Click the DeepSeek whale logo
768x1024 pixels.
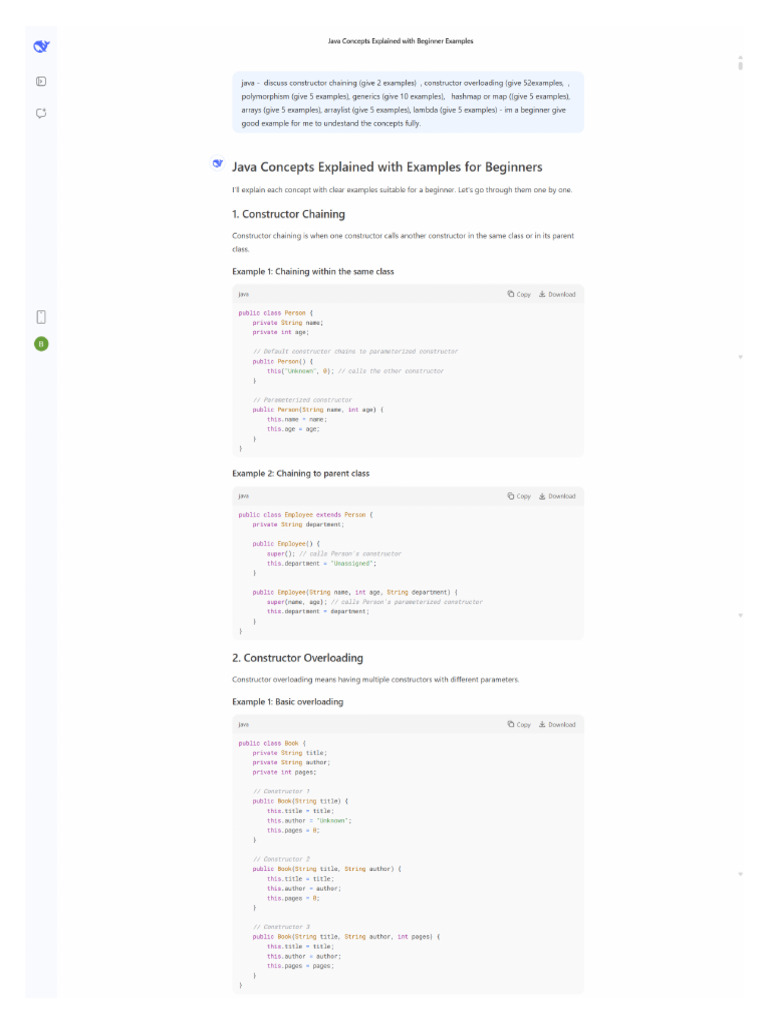[41, 46]
